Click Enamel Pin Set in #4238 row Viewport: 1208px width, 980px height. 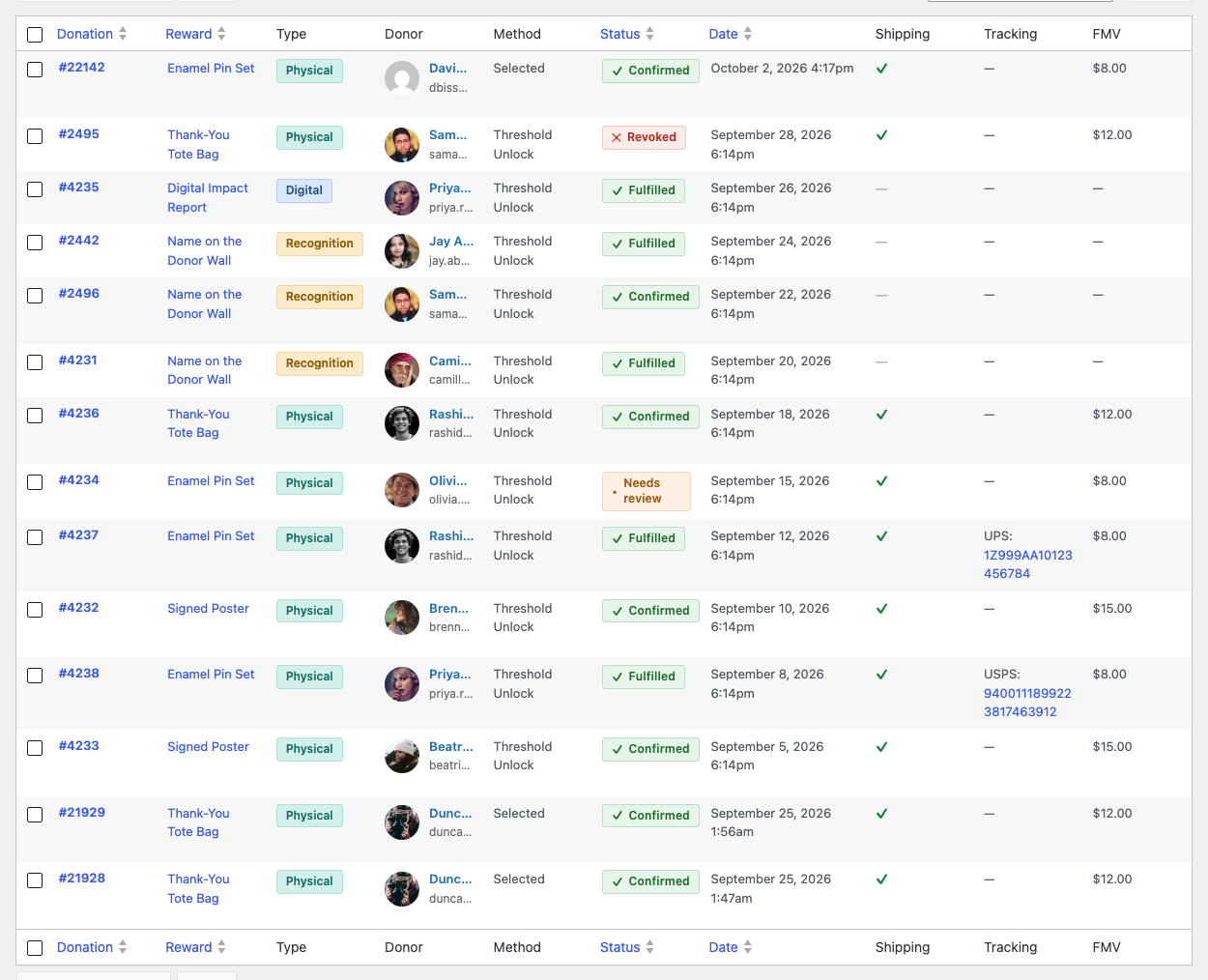coord(211,675)
